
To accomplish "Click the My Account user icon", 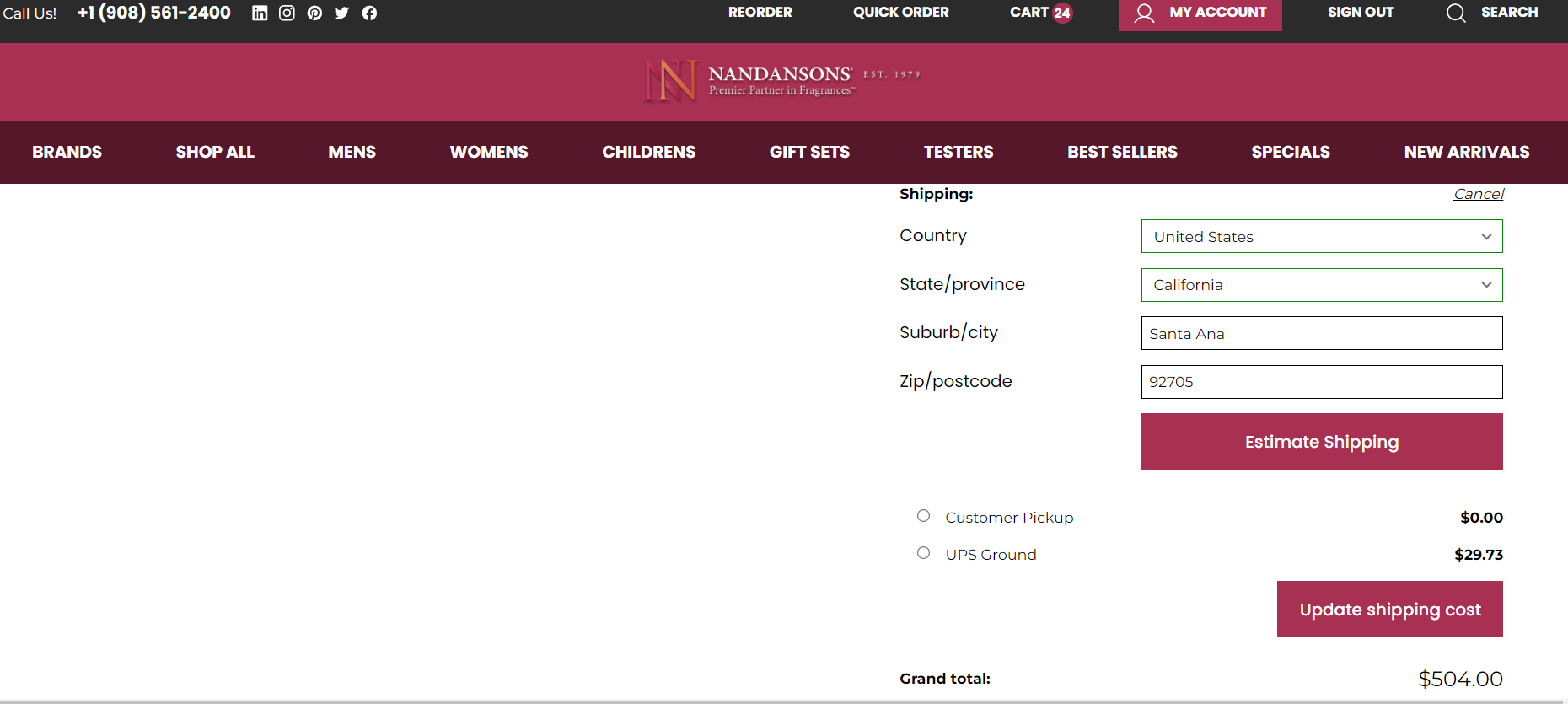I will click(1144, 13).
